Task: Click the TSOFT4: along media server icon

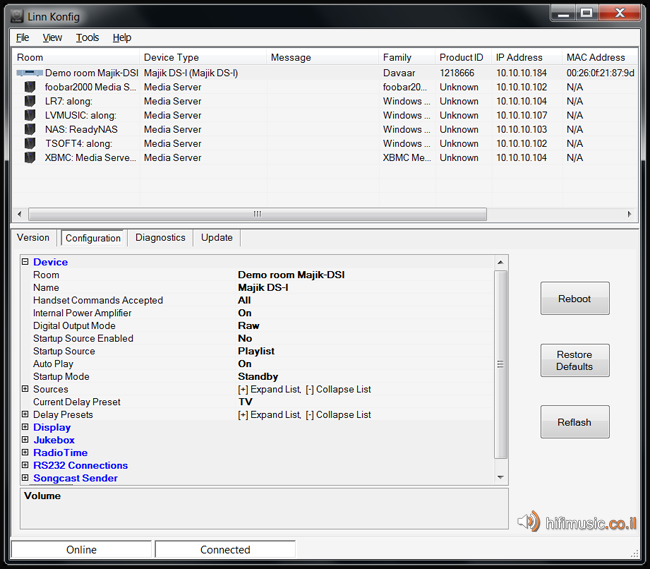Action: pos(30,143)
